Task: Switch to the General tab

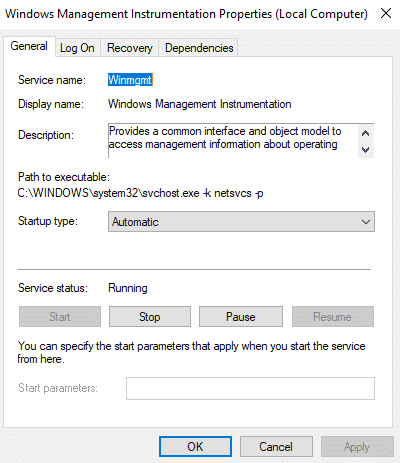Action: pos(29,46)
